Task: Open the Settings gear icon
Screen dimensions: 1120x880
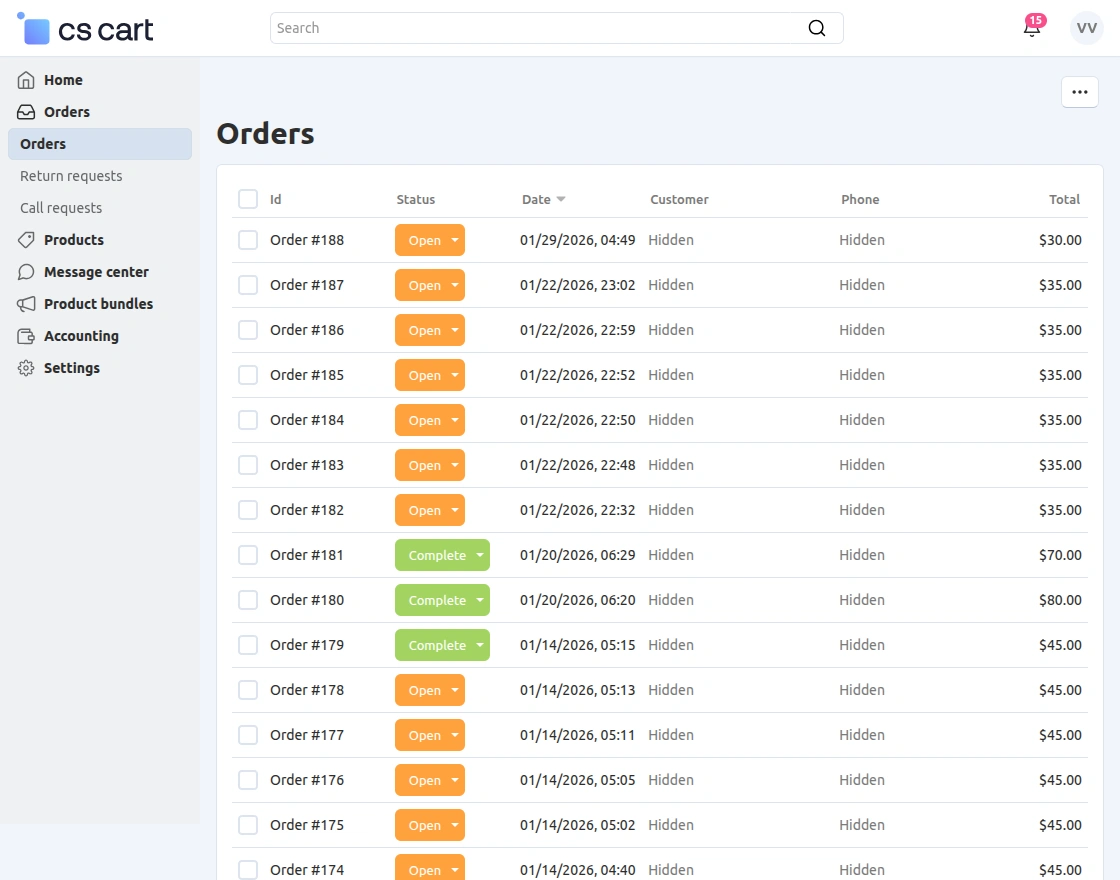Action: [27, 368]
